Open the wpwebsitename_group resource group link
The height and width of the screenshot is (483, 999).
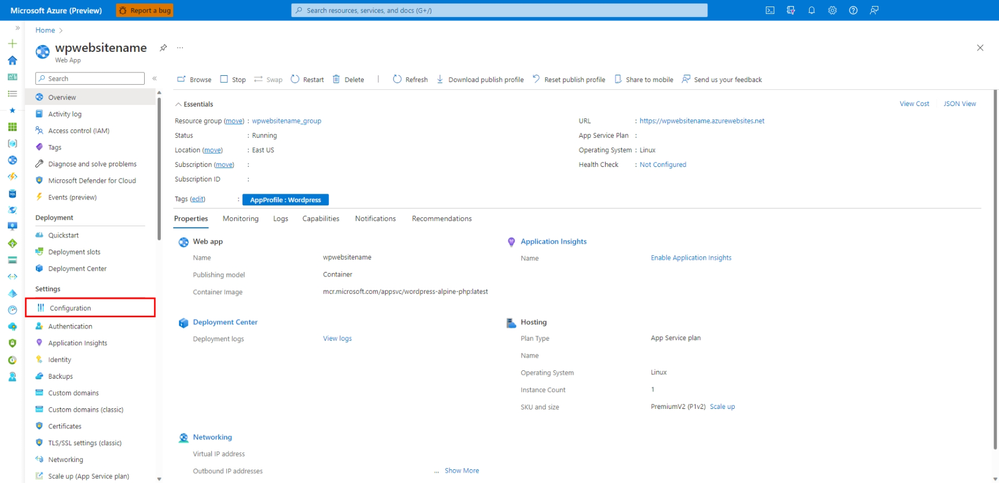click(287, 120)
